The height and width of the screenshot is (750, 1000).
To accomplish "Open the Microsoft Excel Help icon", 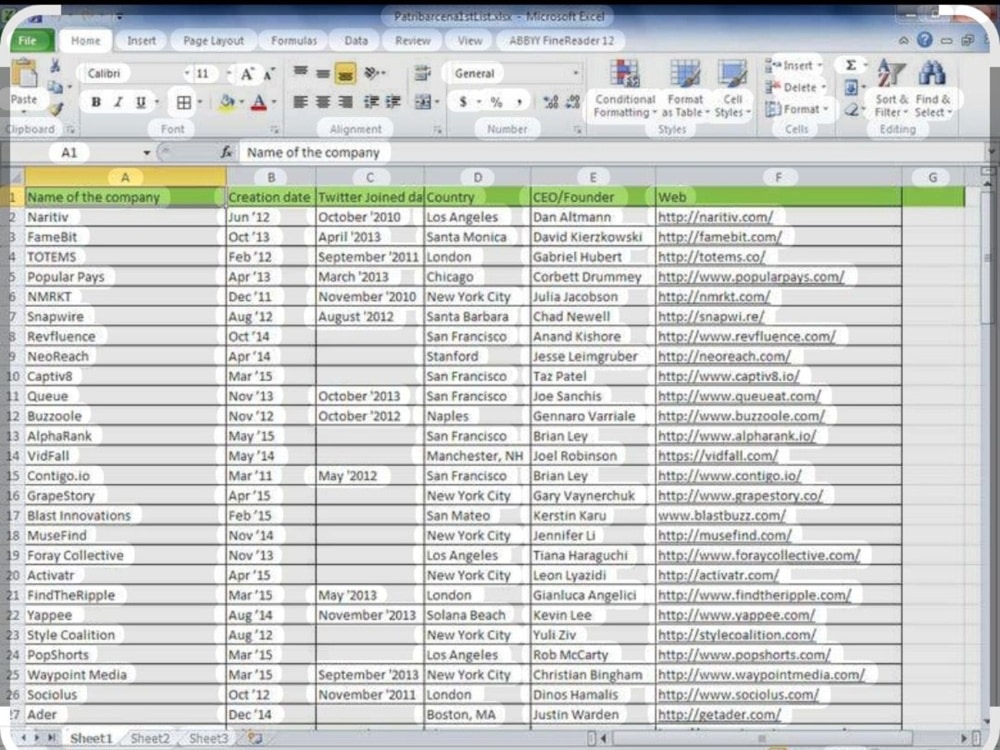I will [924, 40].
